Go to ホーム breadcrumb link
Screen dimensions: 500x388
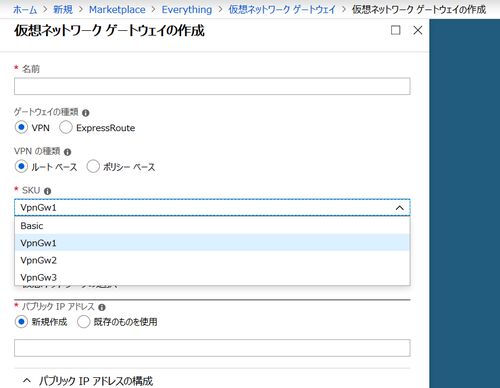[25, 10]
